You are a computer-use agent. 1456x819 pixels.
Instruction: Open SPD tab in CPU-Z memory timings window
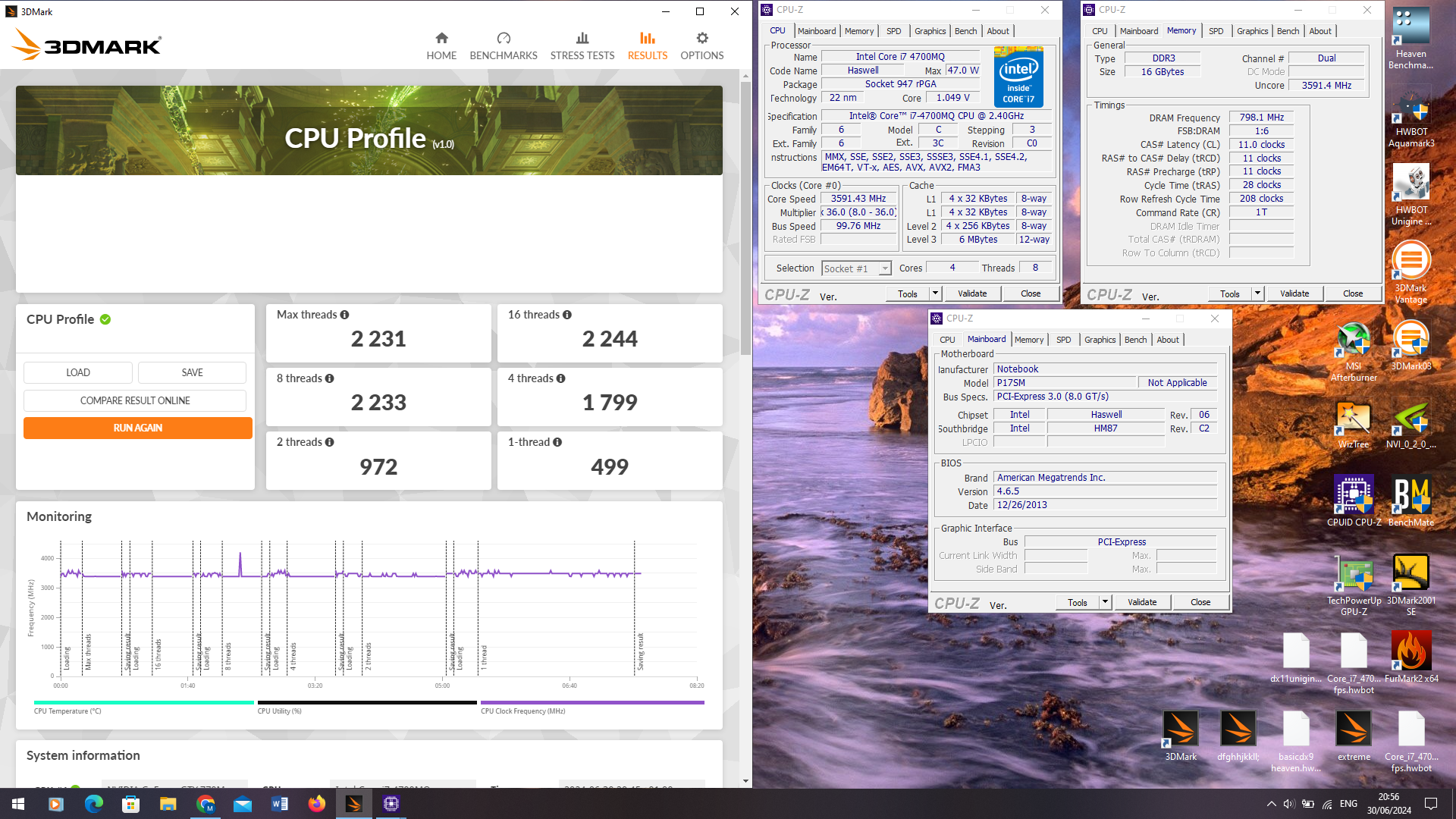point(1216,31)
